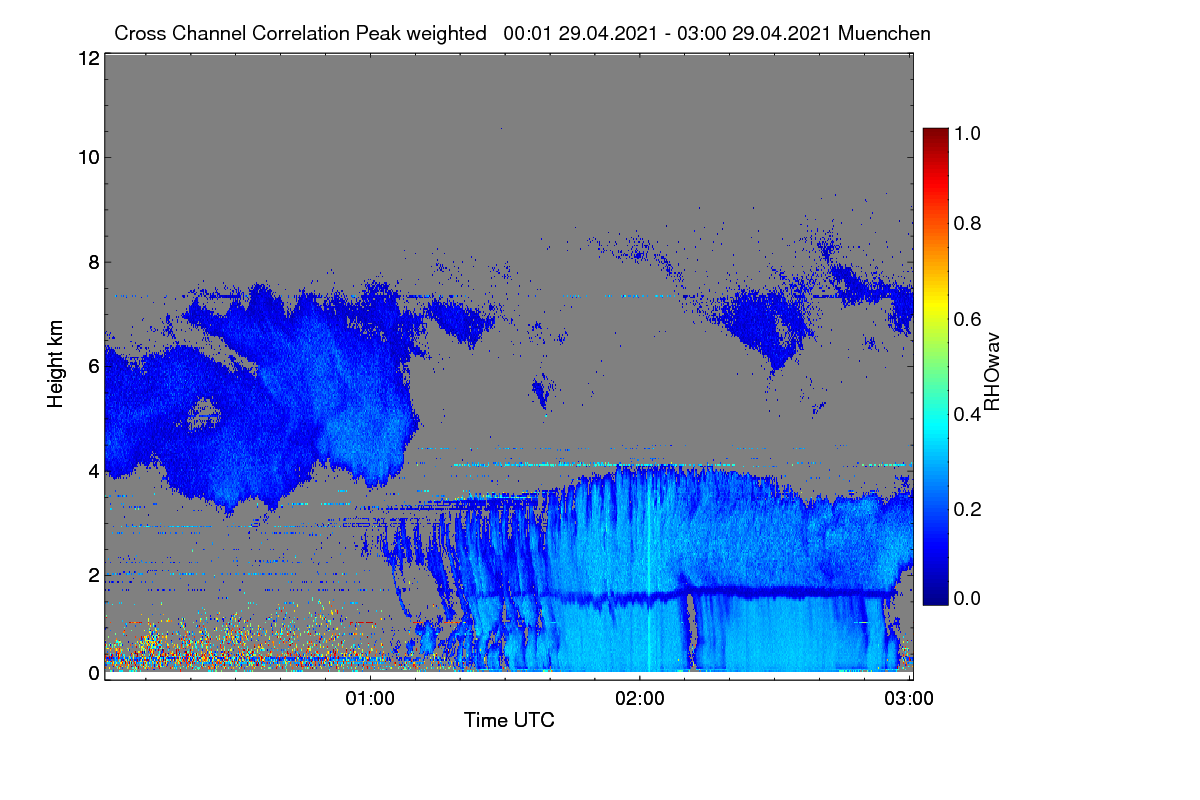Click the colorbar value 0.2
Screen dimensions: 1200x800
point(967,509)
